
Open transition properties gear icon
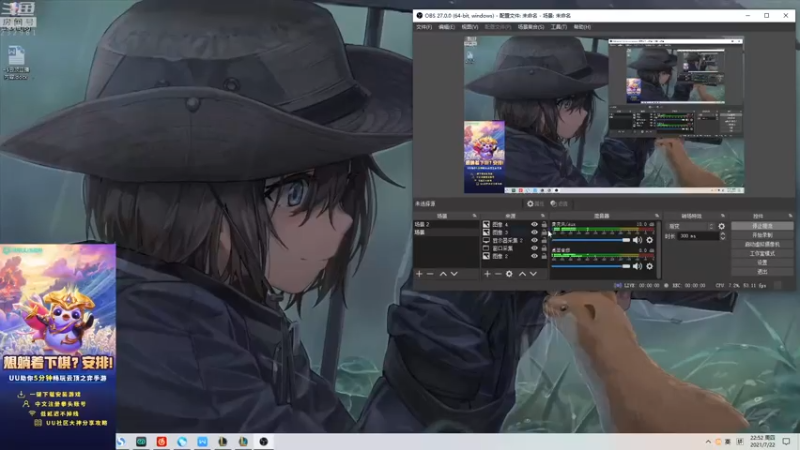point(721,226)
